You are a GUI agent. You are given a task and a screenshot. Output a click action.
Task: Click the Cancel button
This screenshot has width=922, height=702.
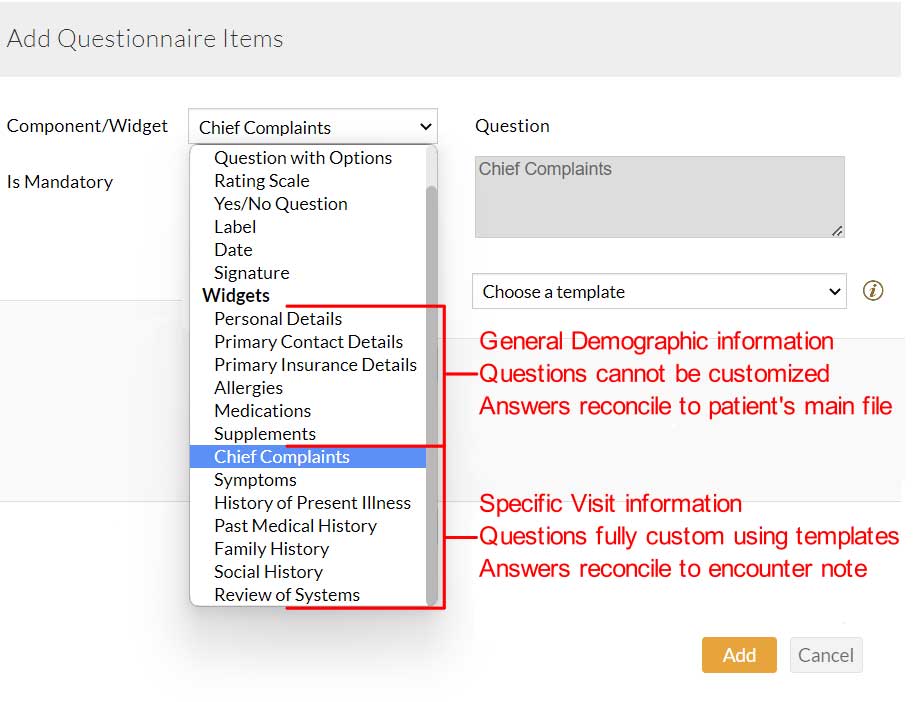pos(825,655)
